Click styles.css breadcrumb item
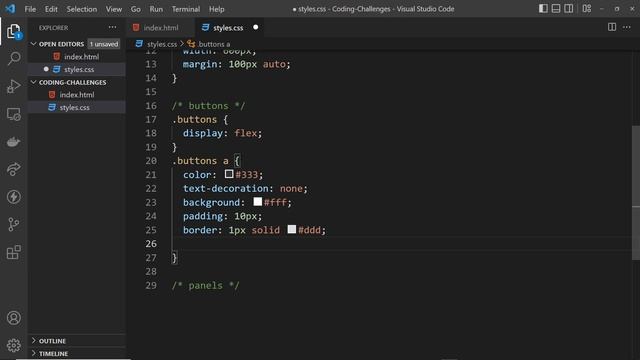Screen dimensions: 640x360 click(162, 44)
